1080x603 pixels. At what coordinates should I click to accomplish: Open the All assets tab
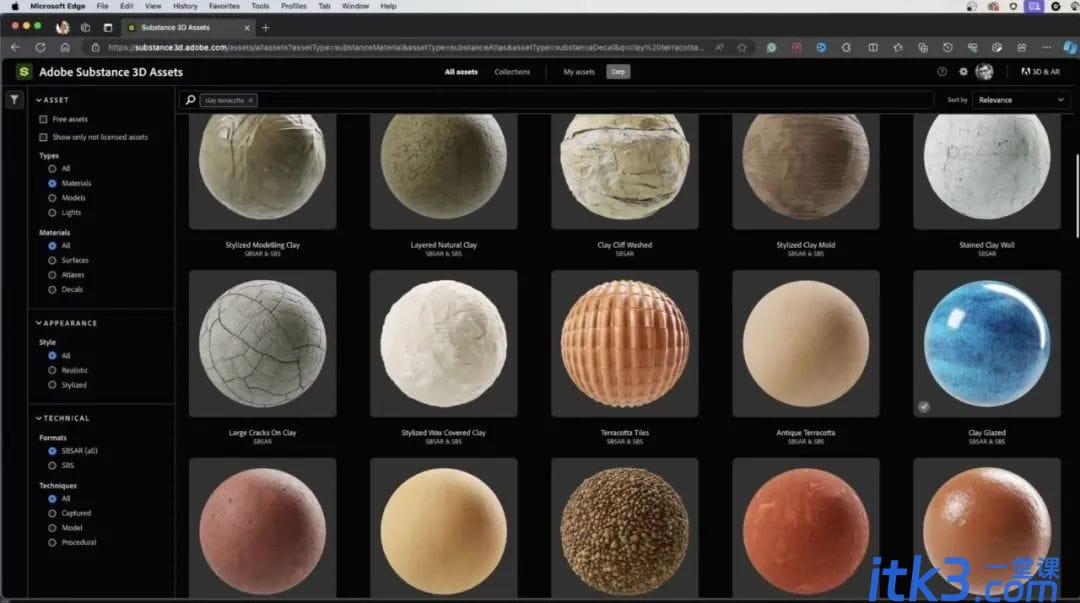tap(461, 72)
